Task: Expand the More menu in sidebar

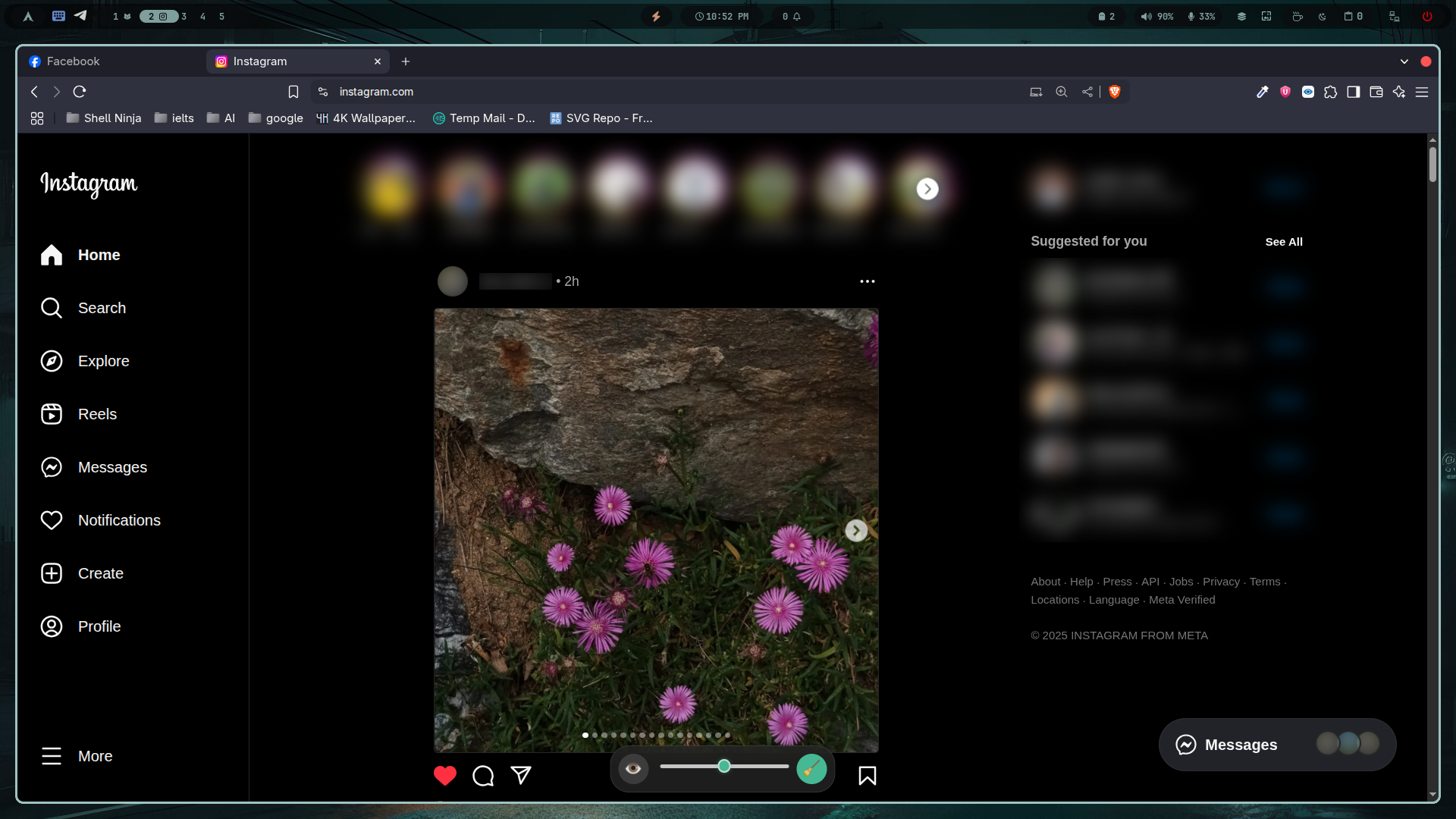Action: (x=52, y=756)
